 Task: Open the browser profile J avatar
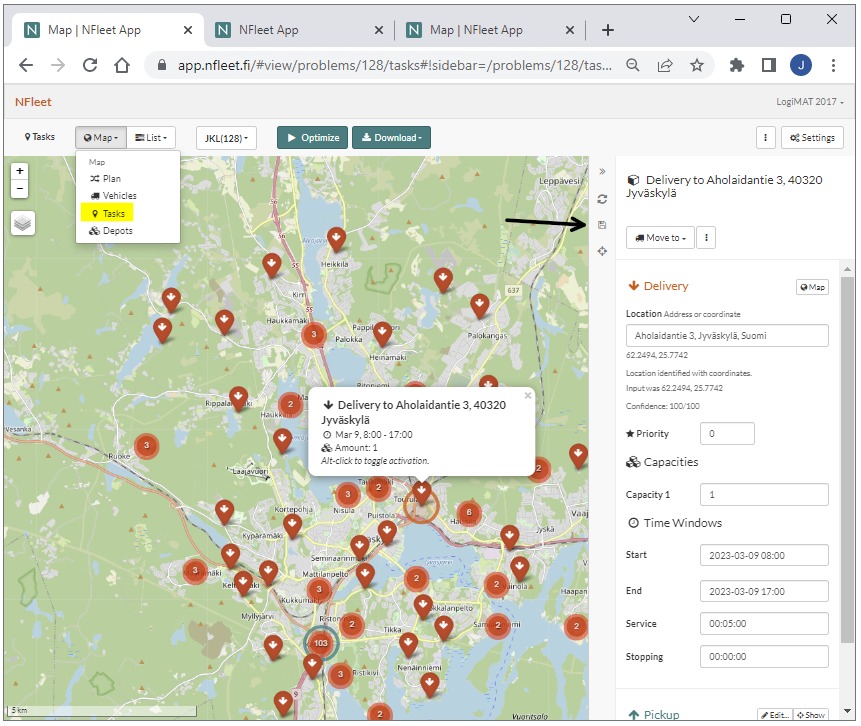(x=801, y=65)
